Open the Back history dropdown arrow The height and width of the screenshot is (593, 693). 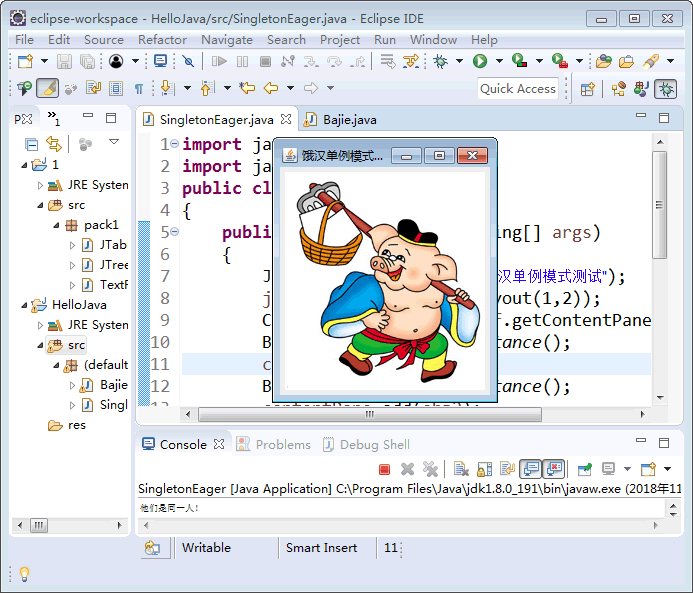[290, 88]
